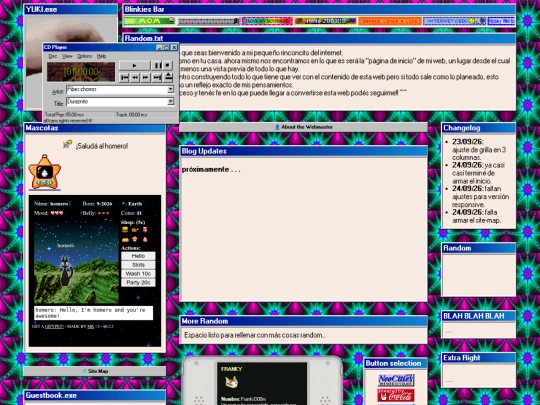Click the pet's speech message box

click(x=93, y=313)
